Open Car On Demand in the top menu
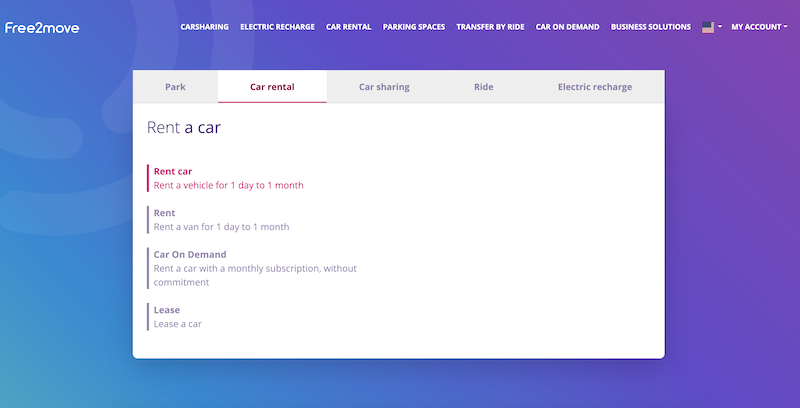800x408 pixels. pyautogui.click(x=567, y=27)
